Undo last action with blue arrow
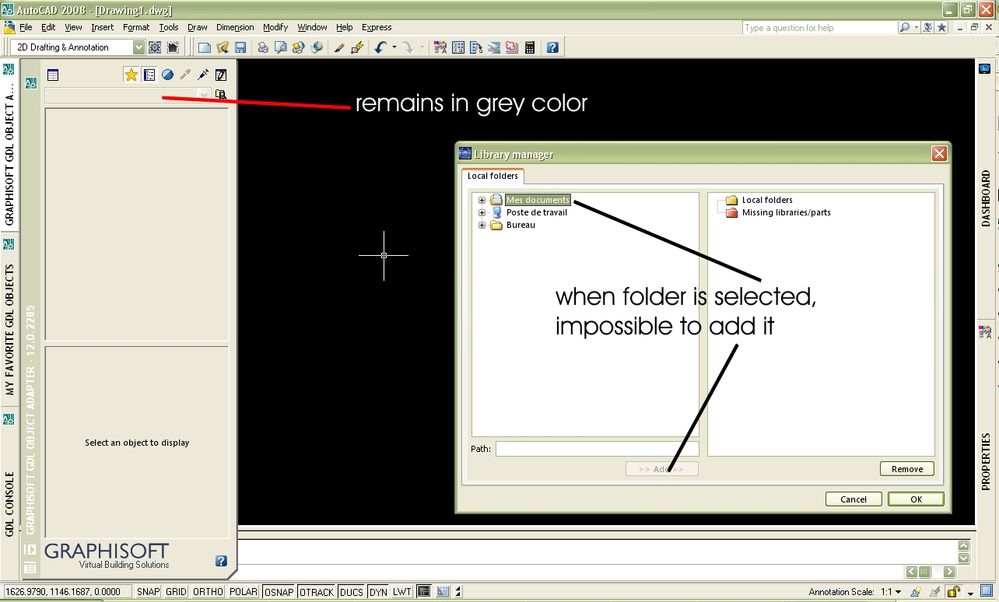Image resolution: width=999 pixels, height=602 pixels. [x=380, y=47]
